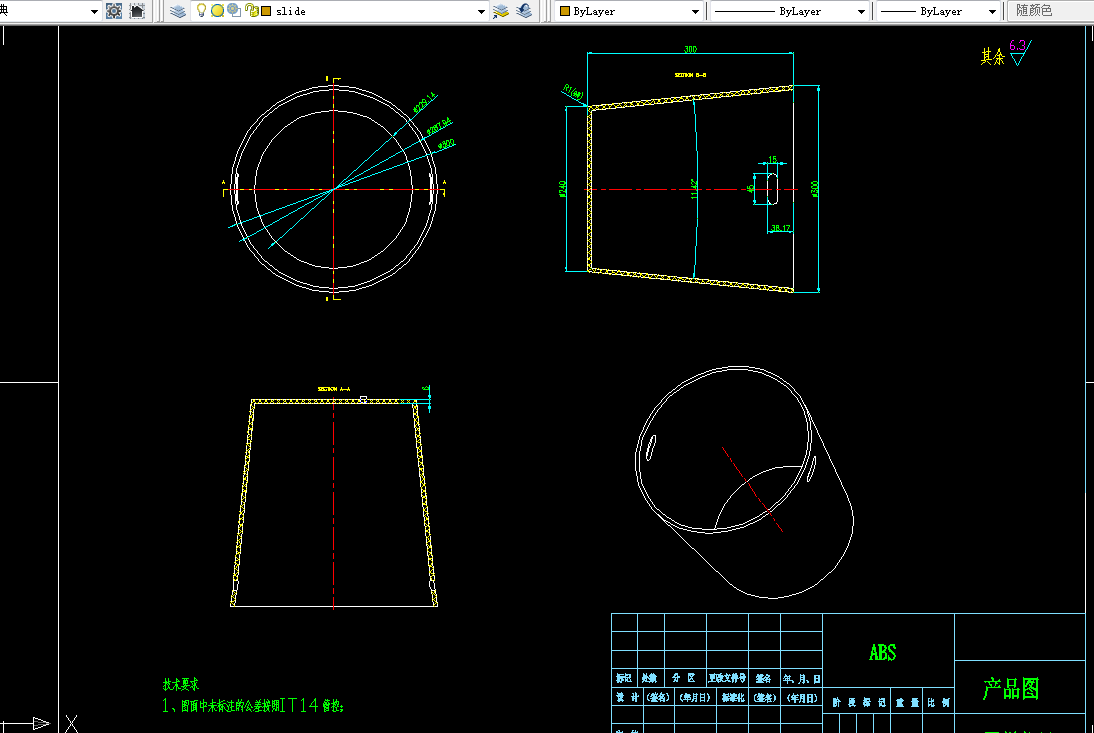Click the Layer Previous icon
Image resolution: width=1094 pixels, height=733 pixels.
point(524,11)
